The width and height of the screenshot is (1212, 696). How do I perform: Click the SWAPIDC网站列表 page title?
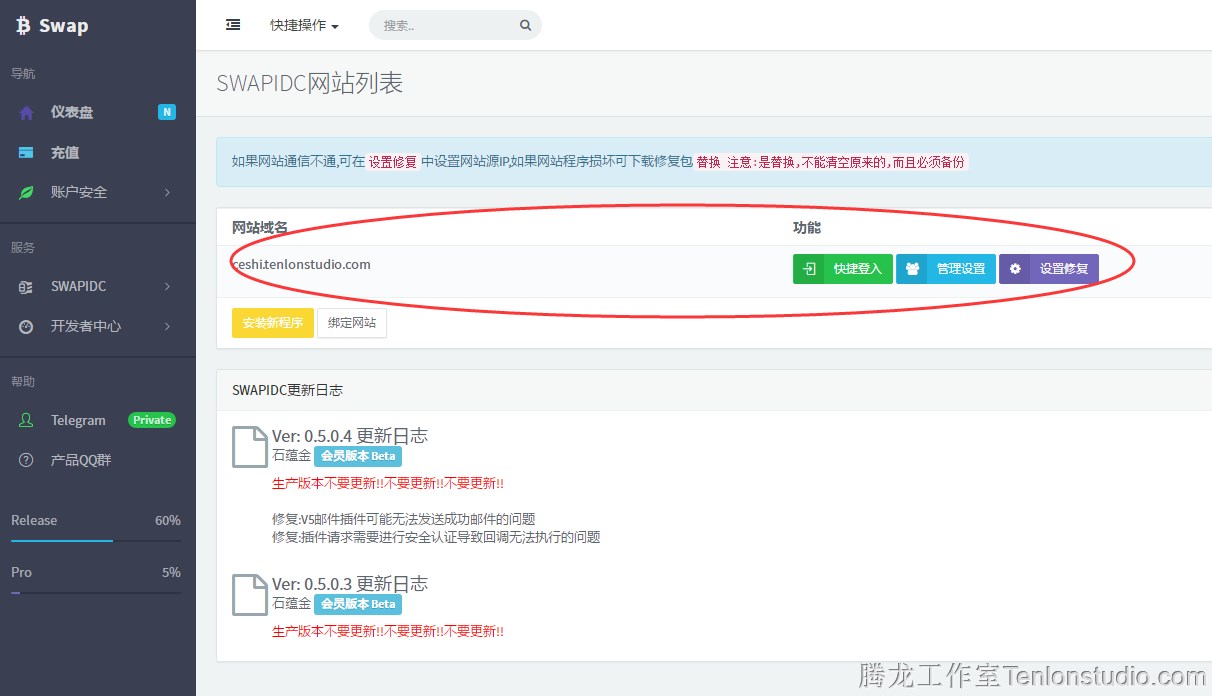click(x=310, y=83)
